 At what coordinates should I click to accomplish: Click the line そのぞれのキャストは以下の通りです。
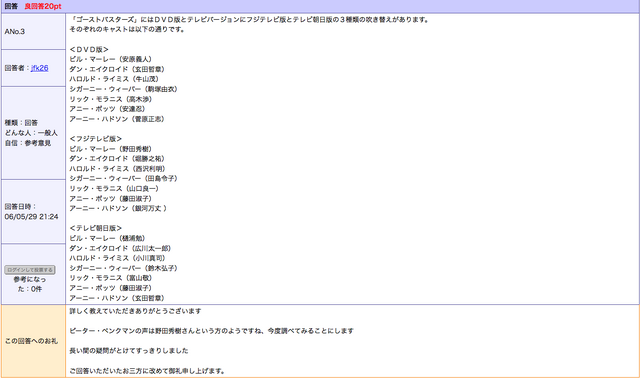tap(127, 29)
